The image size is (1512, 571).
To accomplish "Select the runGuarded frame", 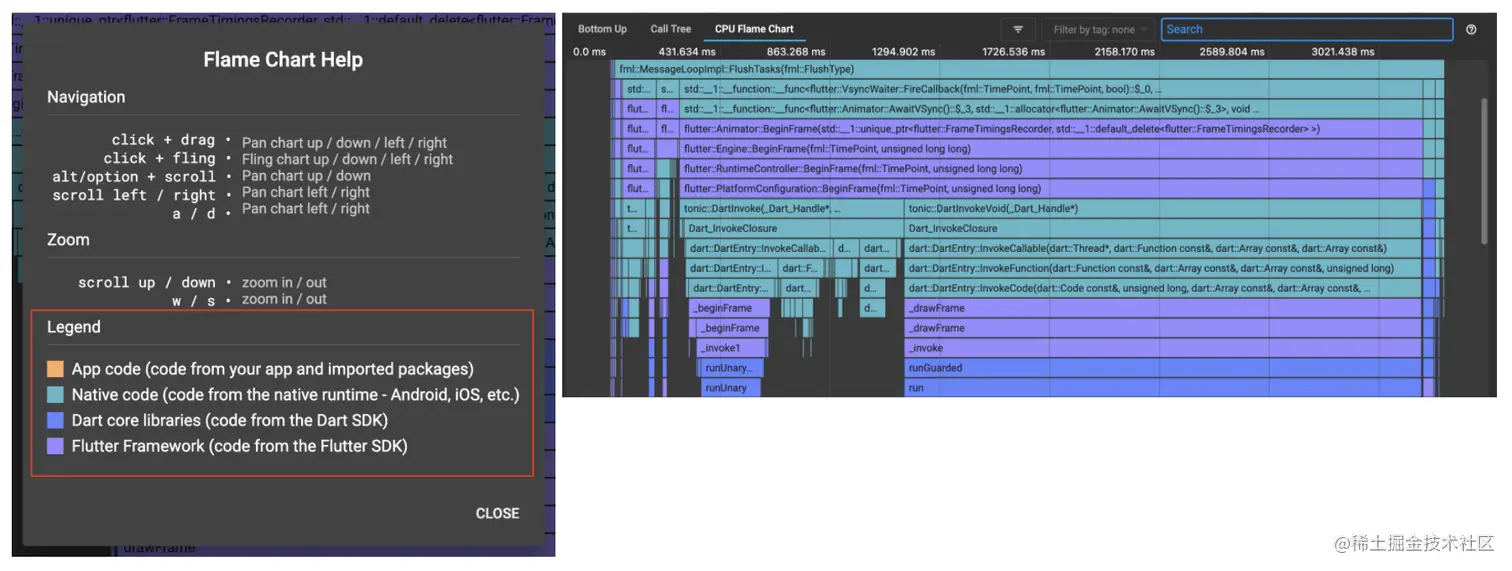I will [x=1163, y=369].
